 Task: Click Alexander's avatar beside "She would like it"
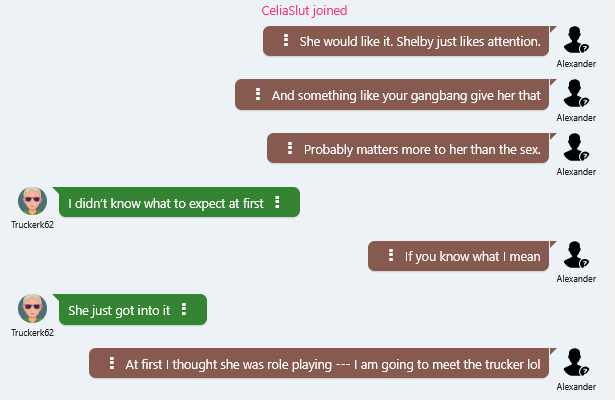(x=575, y=41)
